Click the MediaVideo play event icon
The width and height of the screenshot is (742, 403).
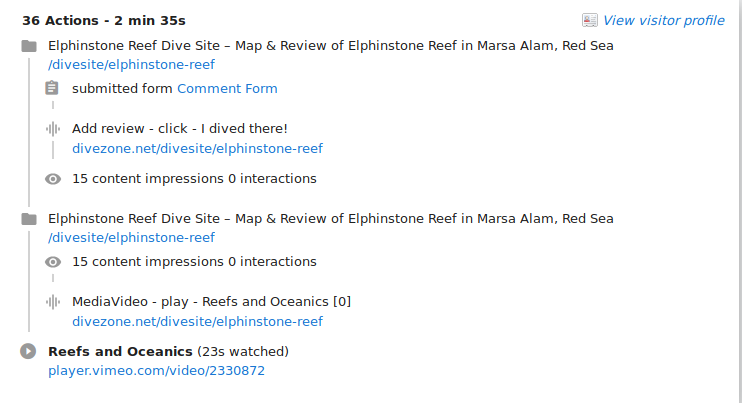coord(53,302)
